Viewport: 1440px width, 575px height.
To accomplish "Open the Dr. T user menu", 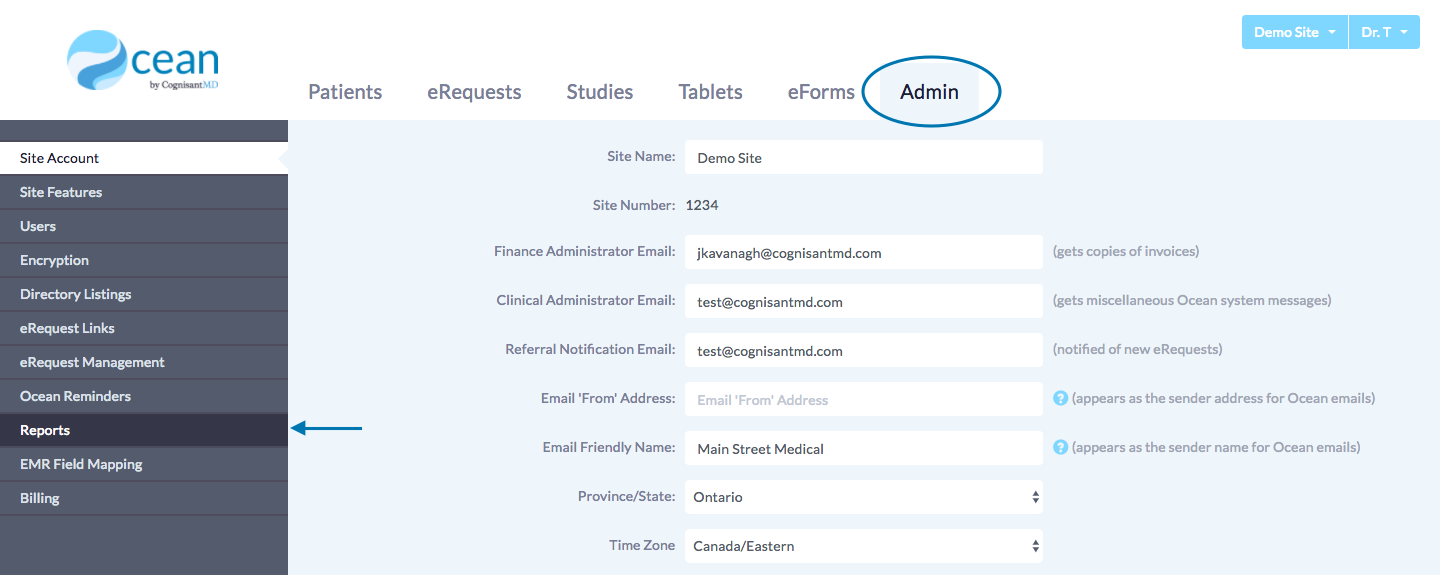I will 1384,32.
